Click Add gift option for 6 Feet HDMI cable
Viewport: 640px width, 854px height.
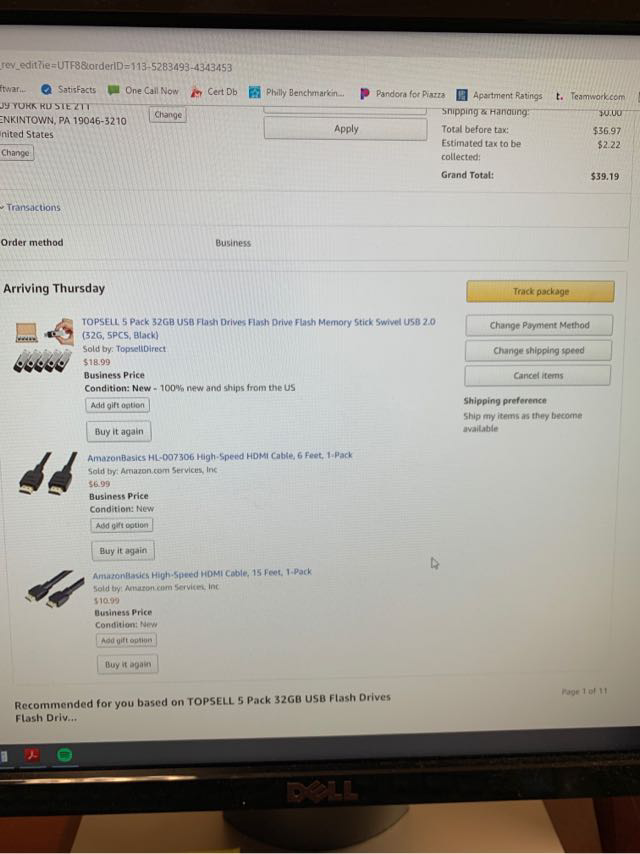click(121, 525)
